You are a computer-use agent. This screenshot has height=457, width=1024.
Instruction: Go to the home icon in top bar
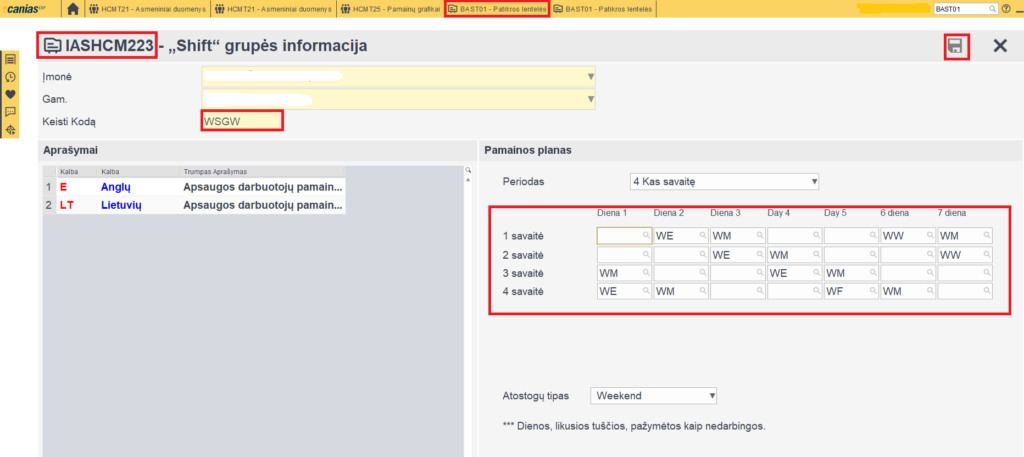click(73, 9)
